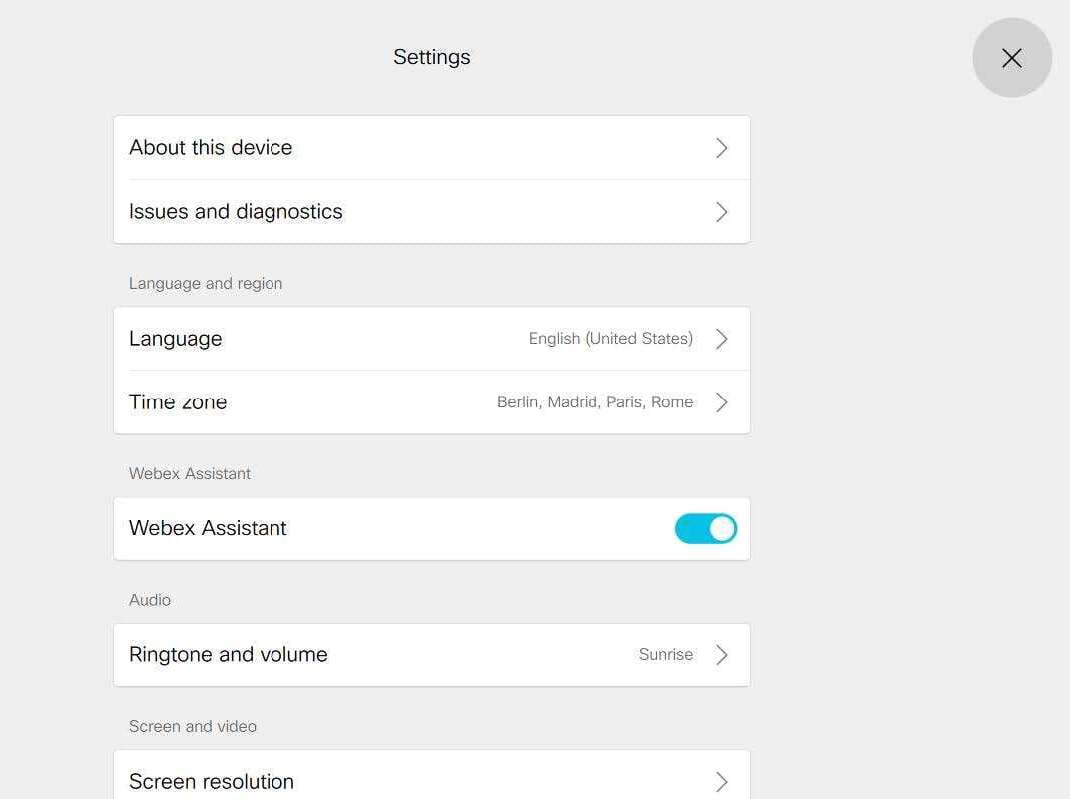
Task: Click the Webex Assistant row label
Action: coord(207,528)
